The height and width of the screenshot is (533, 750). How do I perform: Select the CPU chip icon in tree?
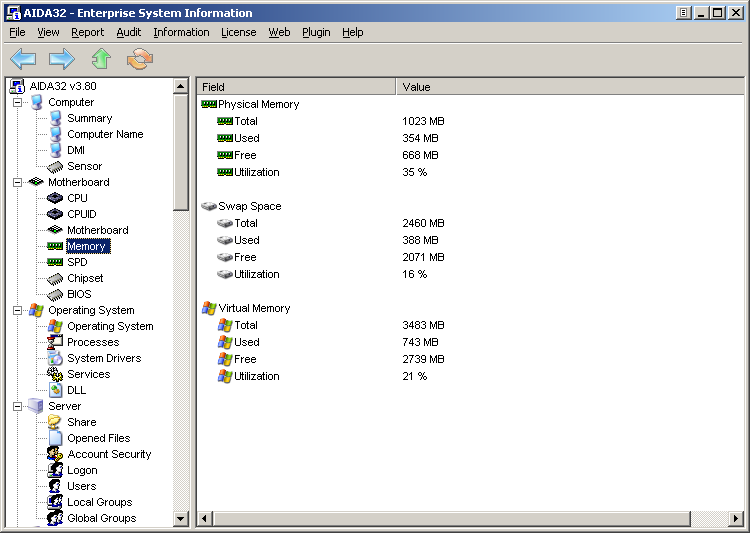click(x=55, y=198)
